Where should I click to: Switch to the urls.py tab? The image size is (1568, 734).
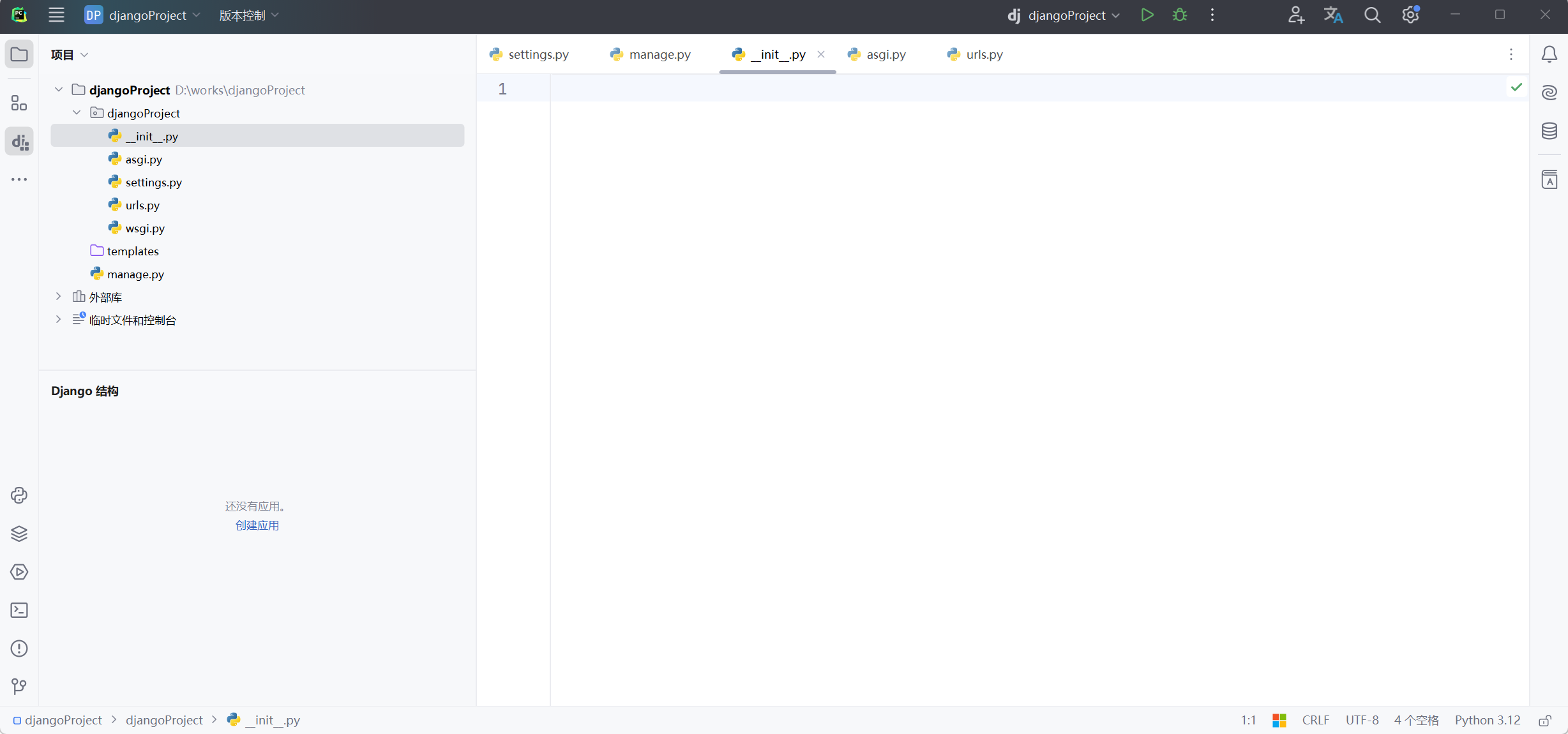pos(976,54)
